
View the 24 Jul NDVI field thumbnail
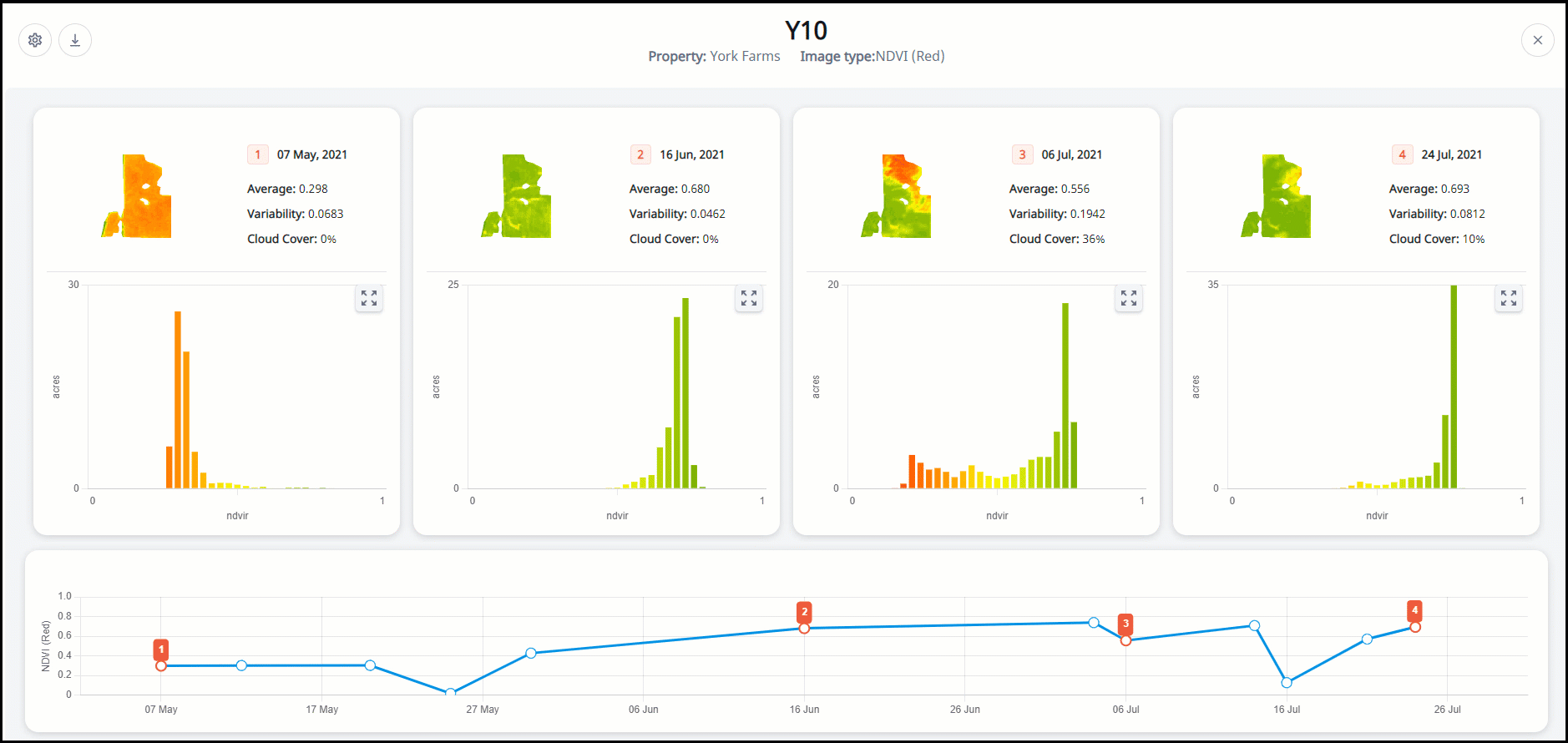1277,197
